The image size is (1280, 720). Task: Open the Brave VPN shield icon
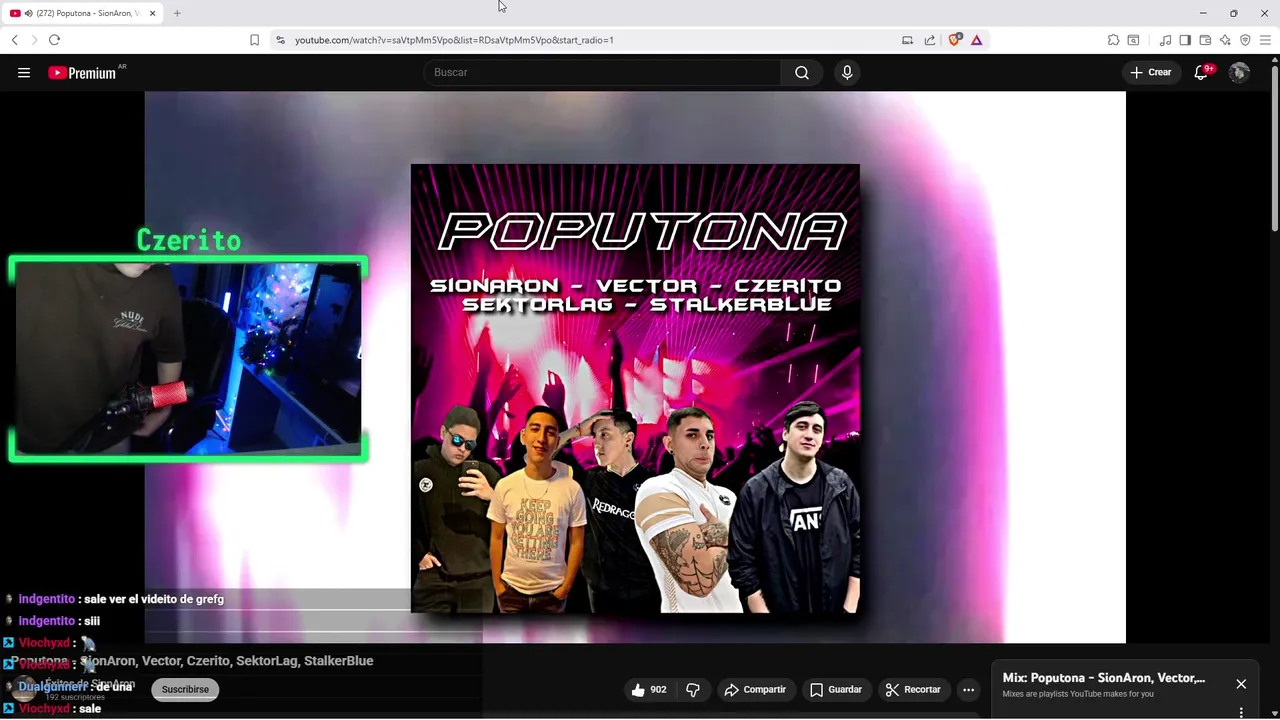(1245, 40)
